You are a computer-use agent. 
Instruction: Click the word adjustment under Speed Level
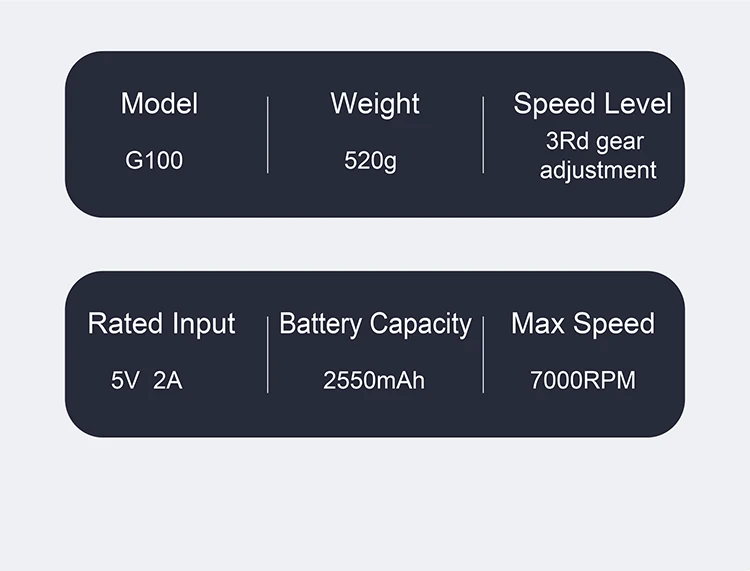point(598,170)
